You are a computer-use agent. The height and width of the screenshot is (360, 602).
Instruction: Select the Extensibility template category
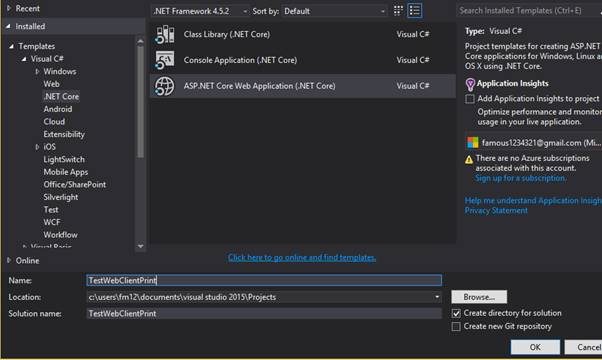(64, 134)
